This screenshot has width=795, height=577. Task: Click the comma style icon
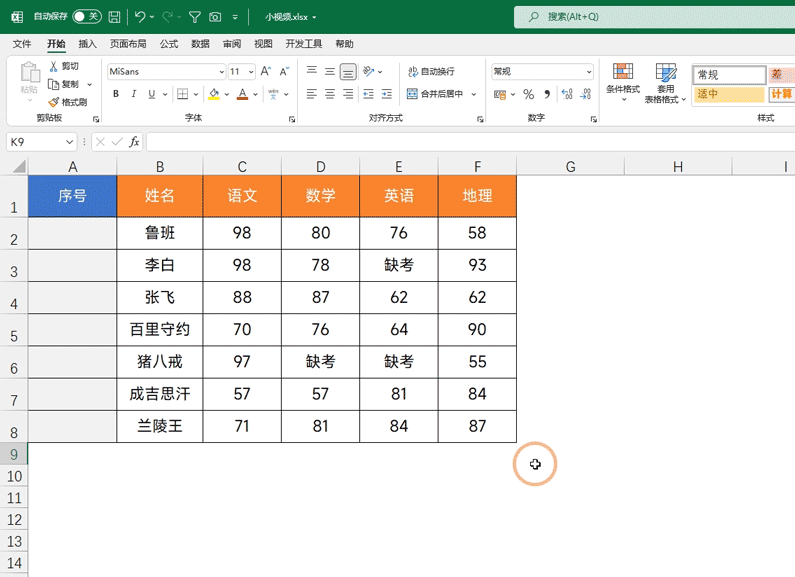tap(547, 94)
